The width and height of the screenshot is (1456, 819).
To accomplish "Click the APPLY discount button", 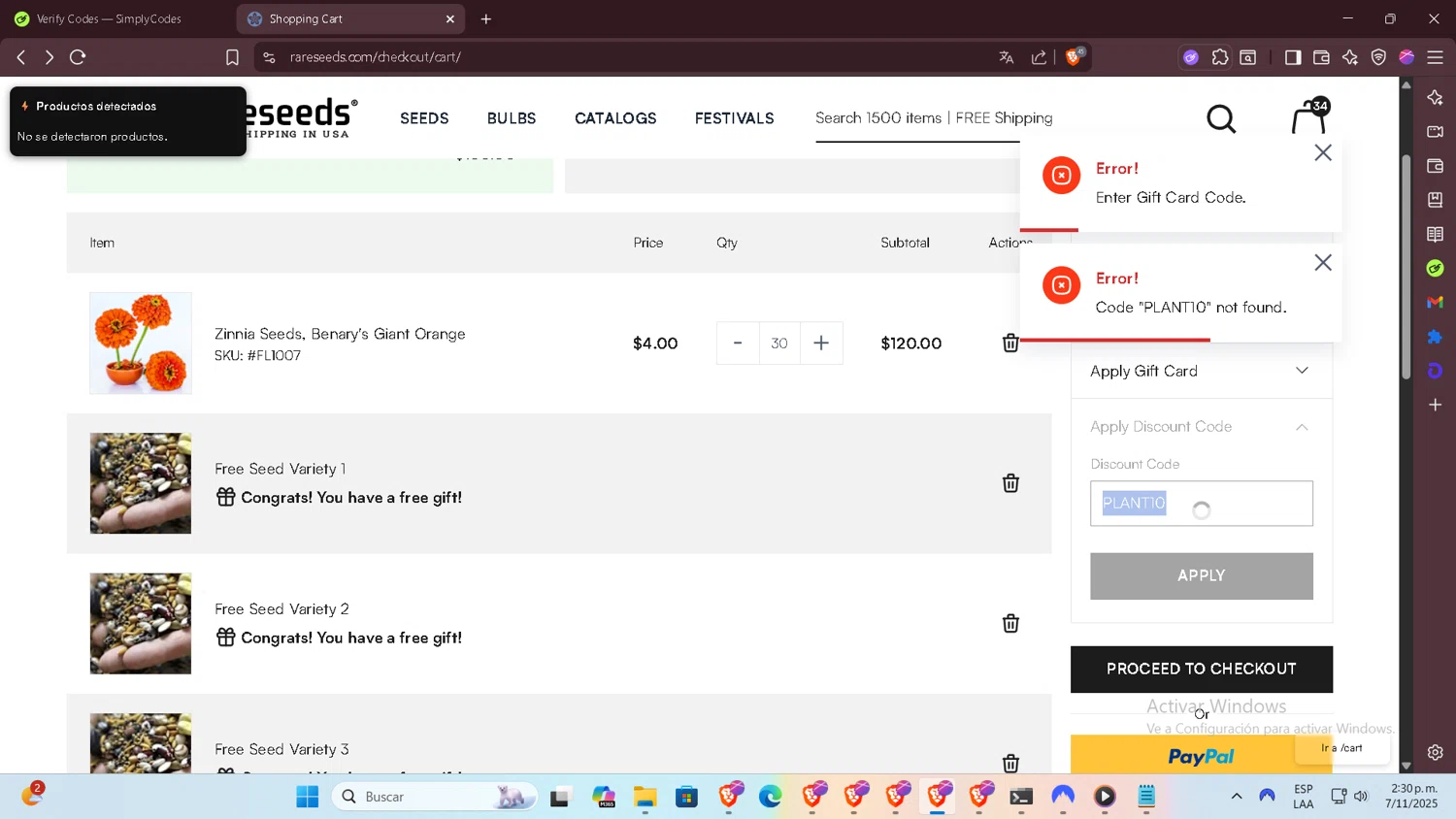I will tap(1201, 576).
